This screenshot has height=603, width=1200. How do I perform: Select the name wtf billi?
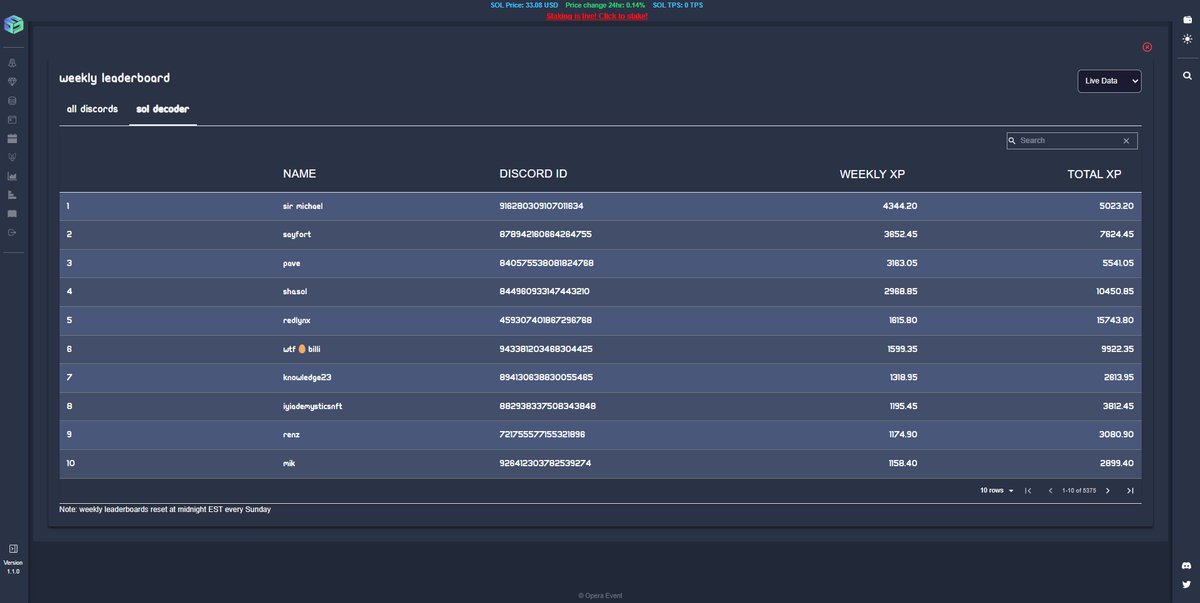[x=301, y=349]
